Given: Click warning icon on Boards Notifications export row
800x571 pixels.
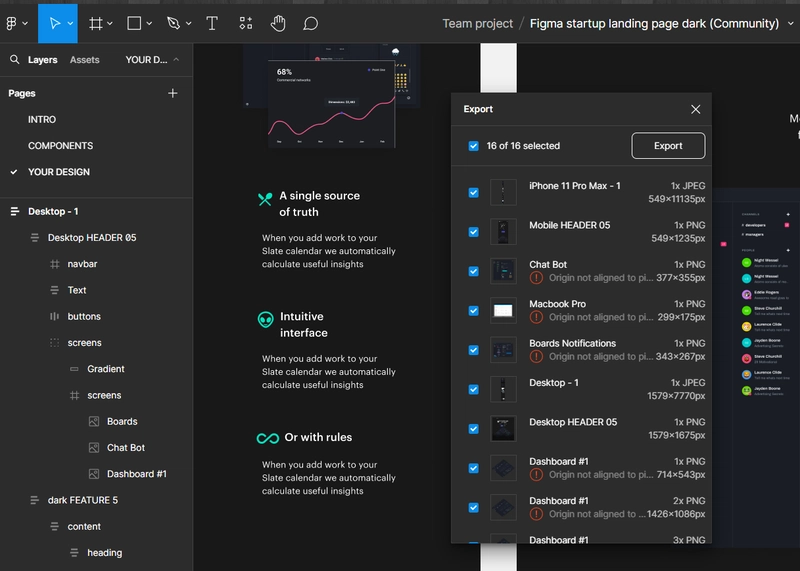Looking at the screenshot, I should (536, 356).
